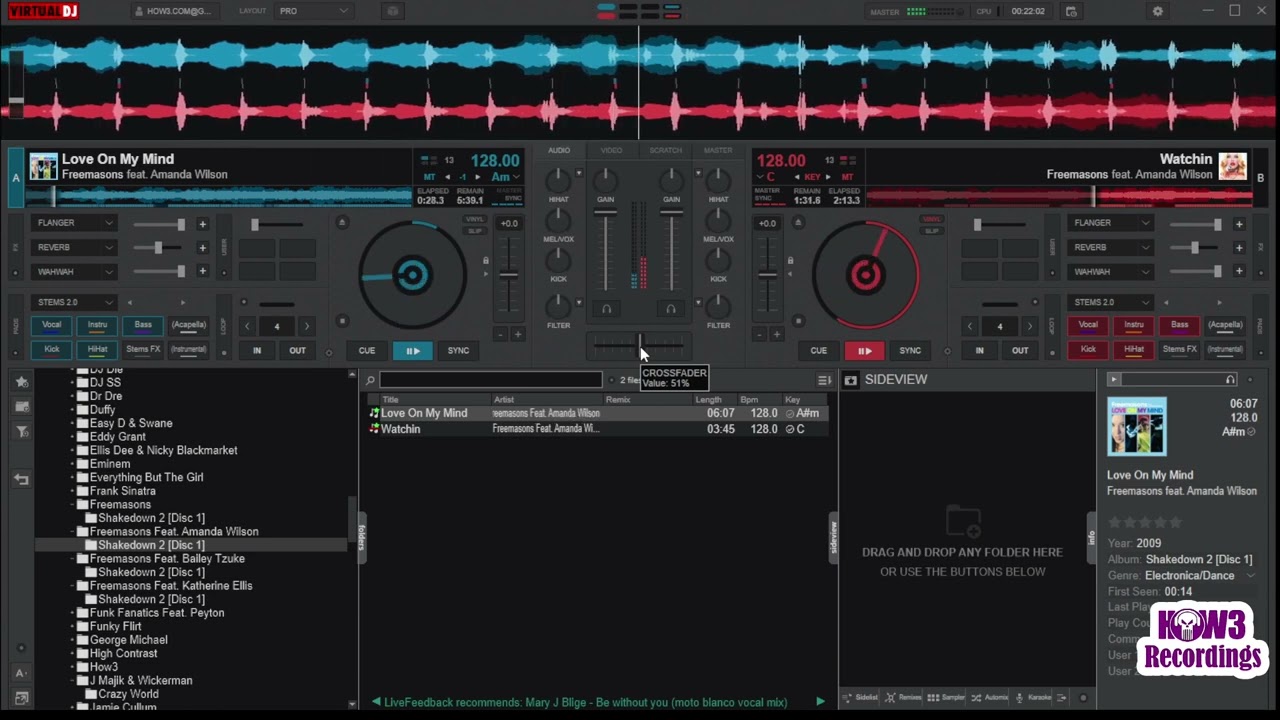Click the Favorites star icon in the browser sidebar
The height and width of the screenshot is (720, 1280).
pos(21,382)
